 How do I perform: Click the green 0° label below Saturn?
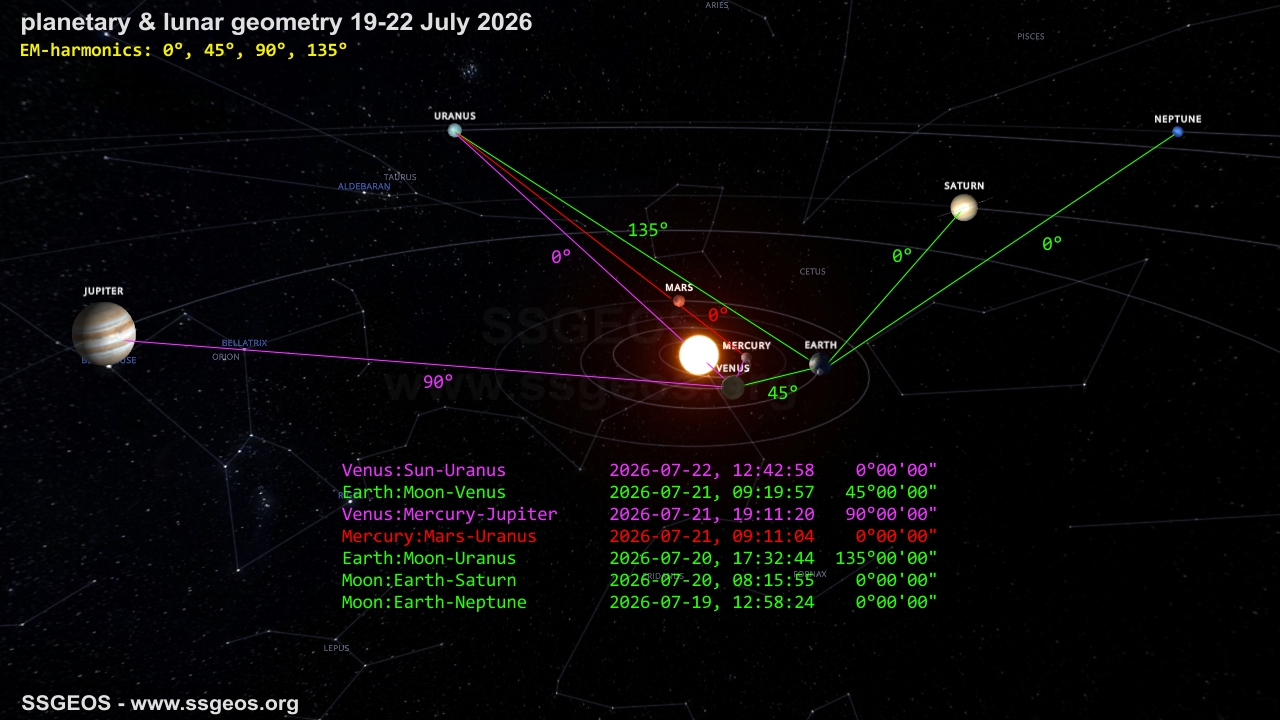902,256
